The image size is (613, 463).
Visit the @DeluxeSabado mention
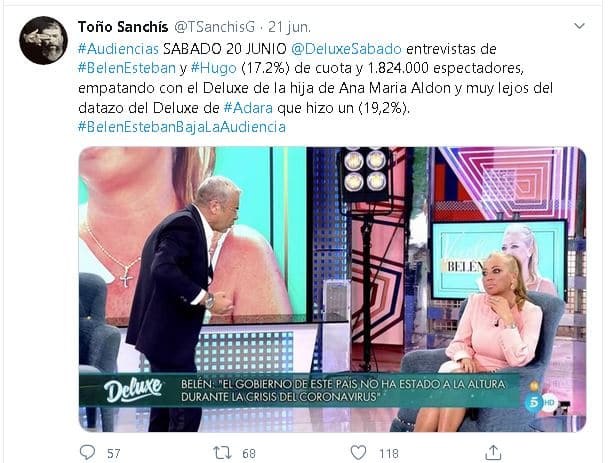click(346, 49)
